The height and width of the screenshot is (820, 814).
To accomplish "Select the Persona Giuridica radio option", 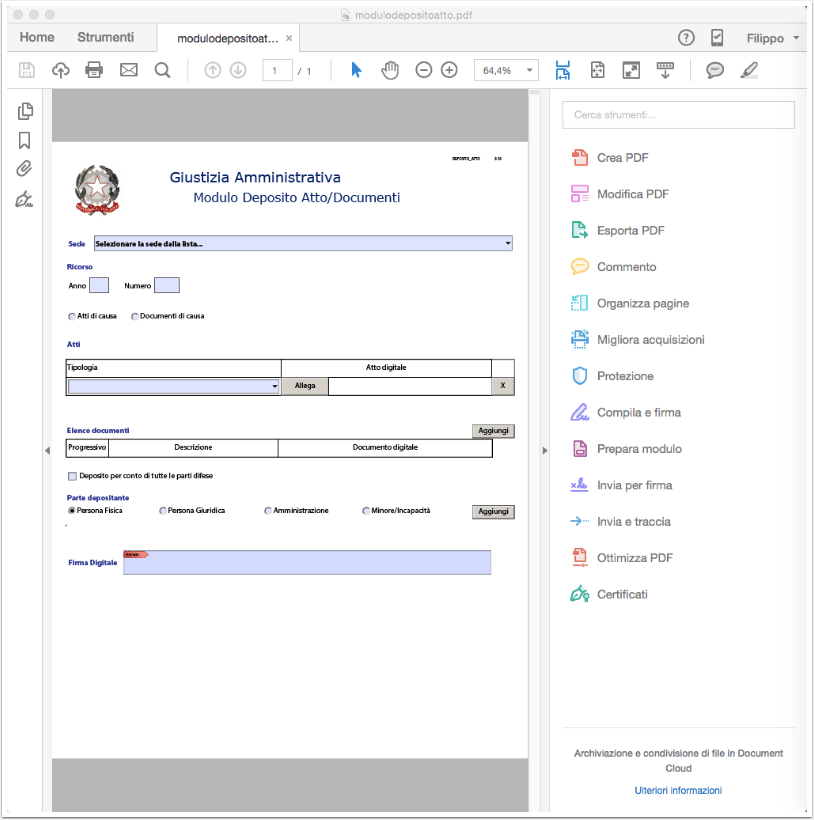I will pos(163,511).
